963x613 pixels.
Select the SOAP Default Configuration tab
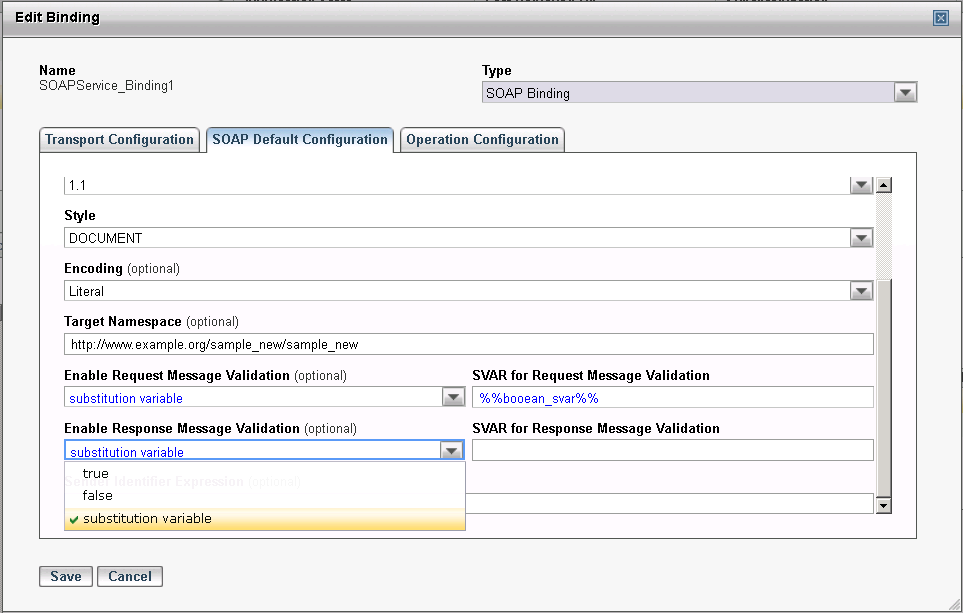(299, 140)
